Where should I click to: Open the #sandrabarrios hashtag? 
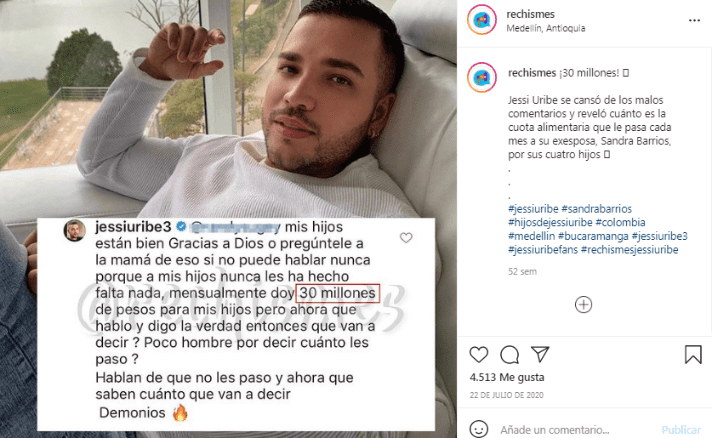pos(597,209)
